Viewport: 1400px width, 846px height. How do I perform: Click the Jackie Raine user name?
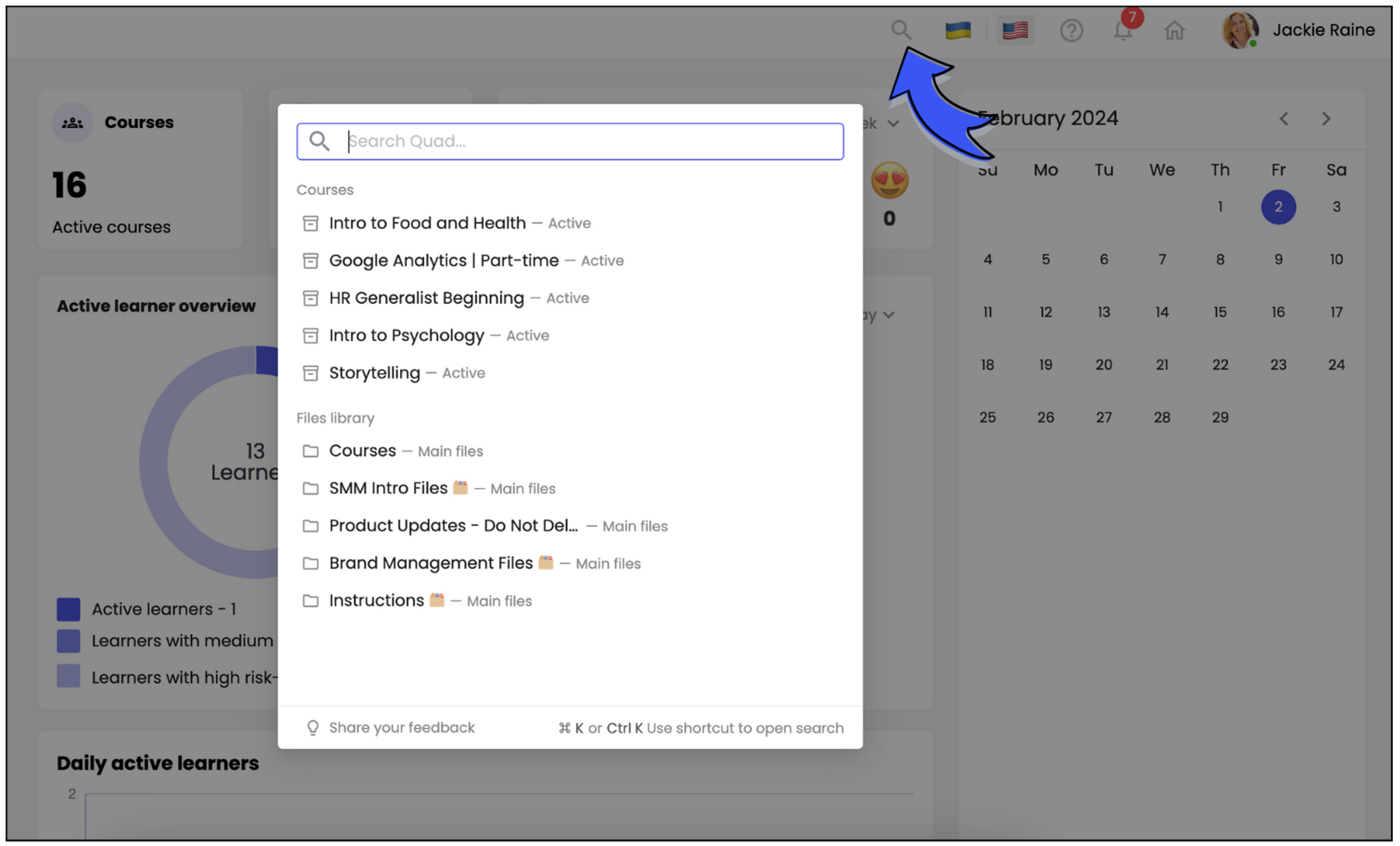click(1324, 30)
